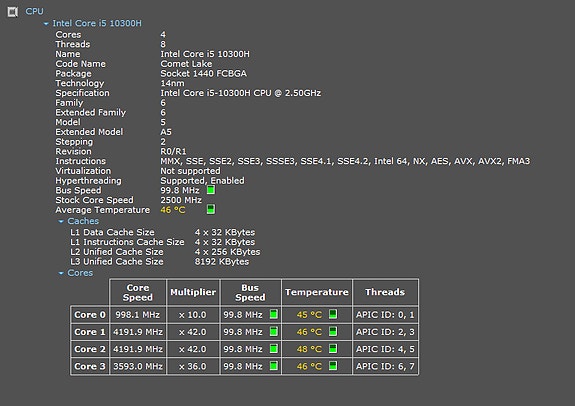Collapse the Cores section

click(61, 273)
